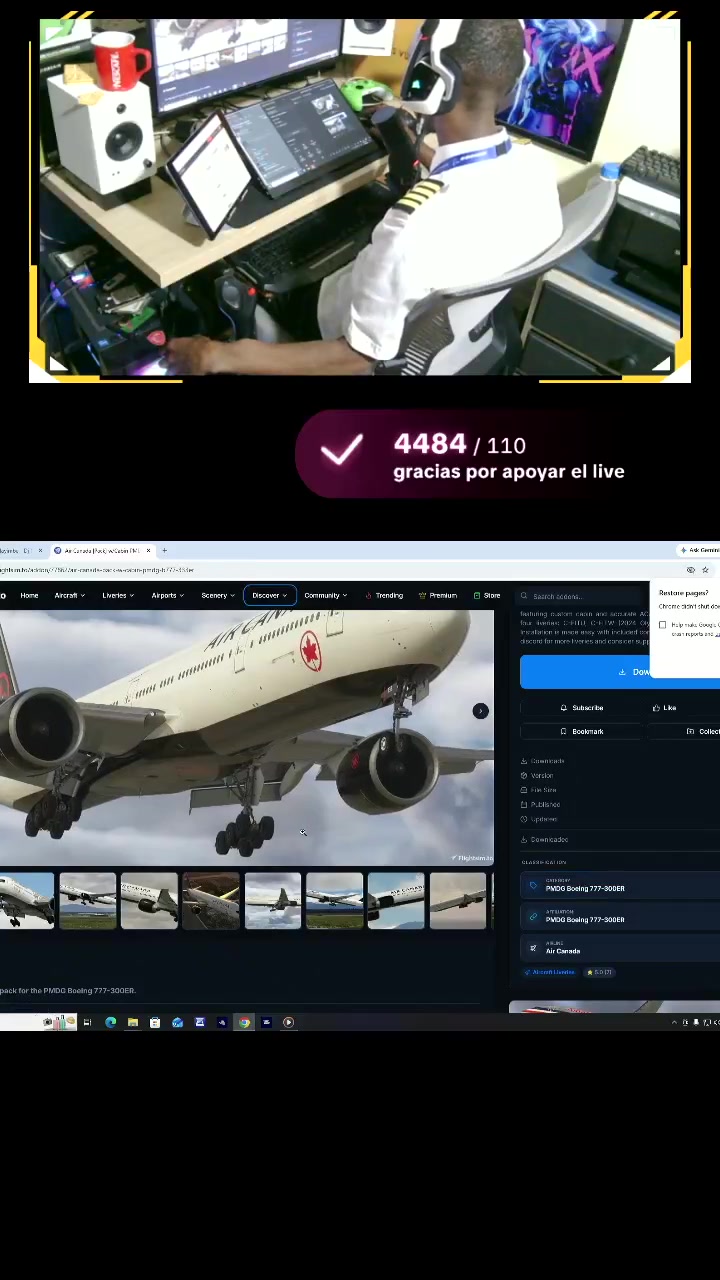Screen dimensions: 720x1280
Task: Open the Store page
Action: 487,596
